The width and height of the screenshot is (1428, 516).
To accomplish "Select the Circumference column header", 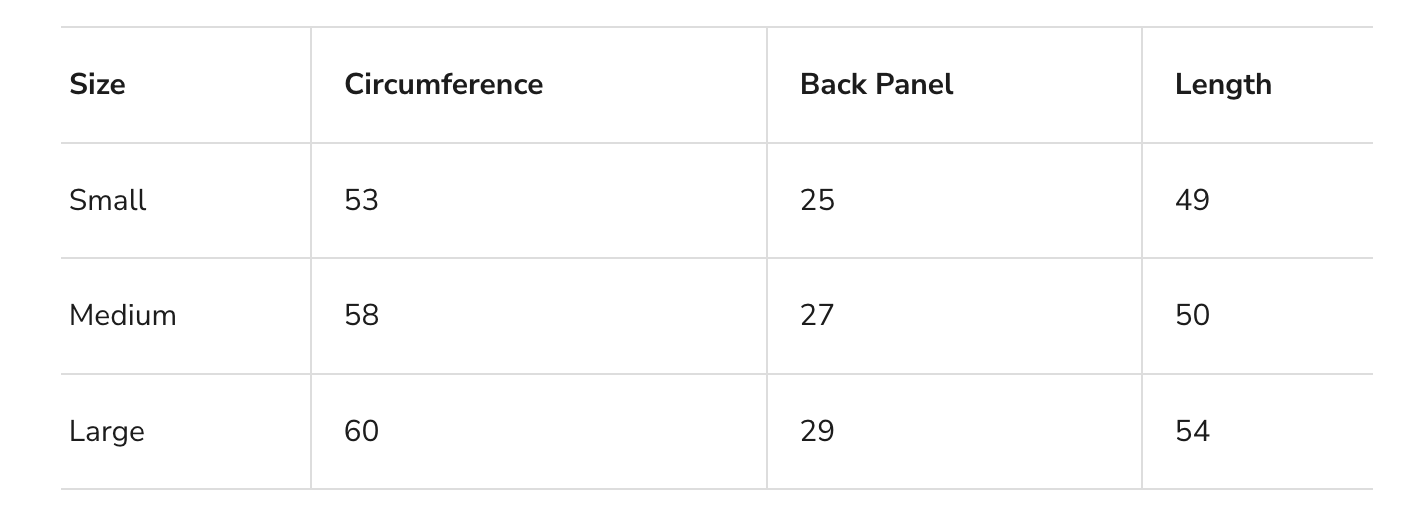I will pos(443,85).
